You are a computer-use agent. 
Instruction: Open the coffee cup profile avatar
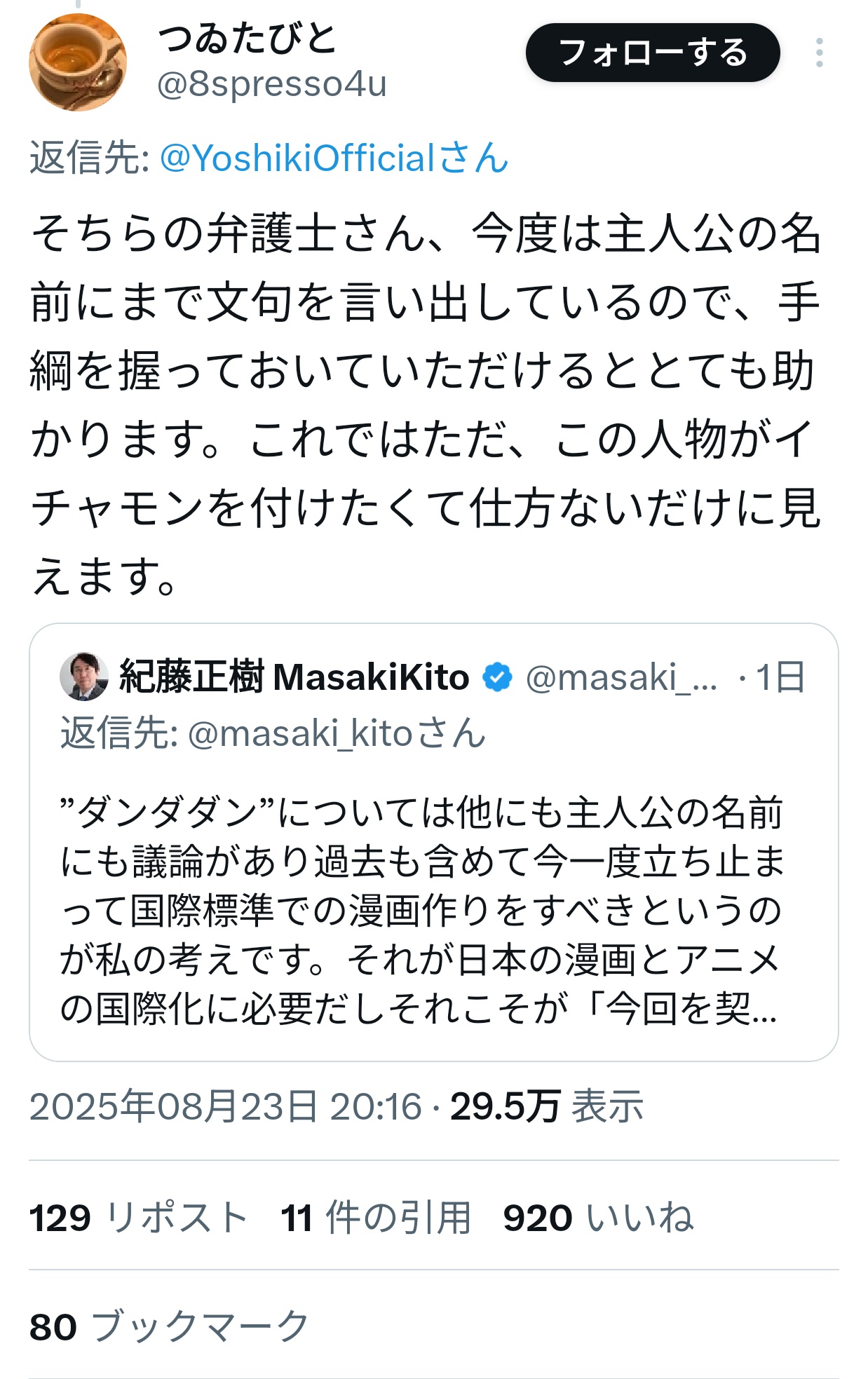[x=78, y=62]
